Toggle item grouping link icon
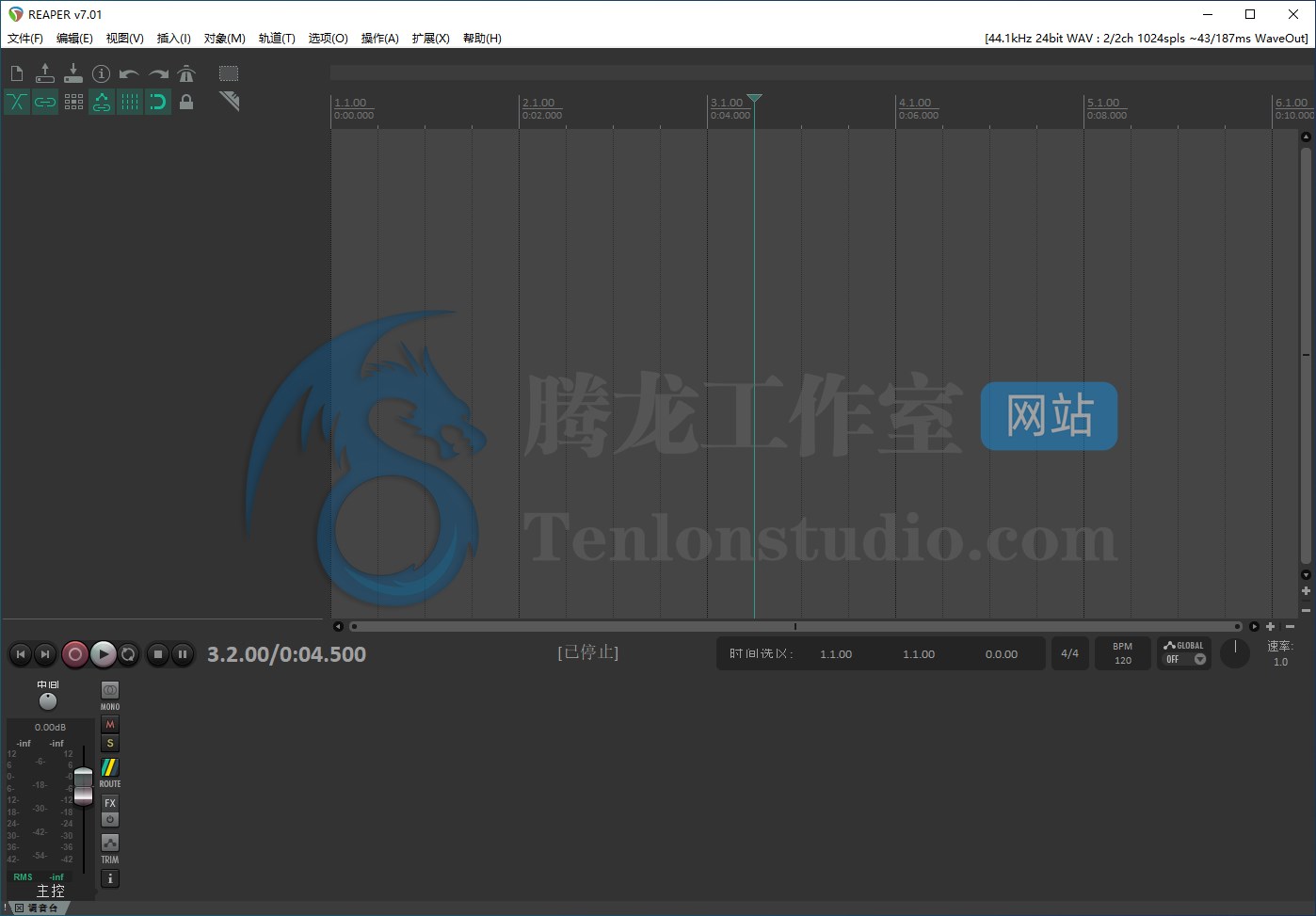1316x916 pixels. [x=45, y=102]
